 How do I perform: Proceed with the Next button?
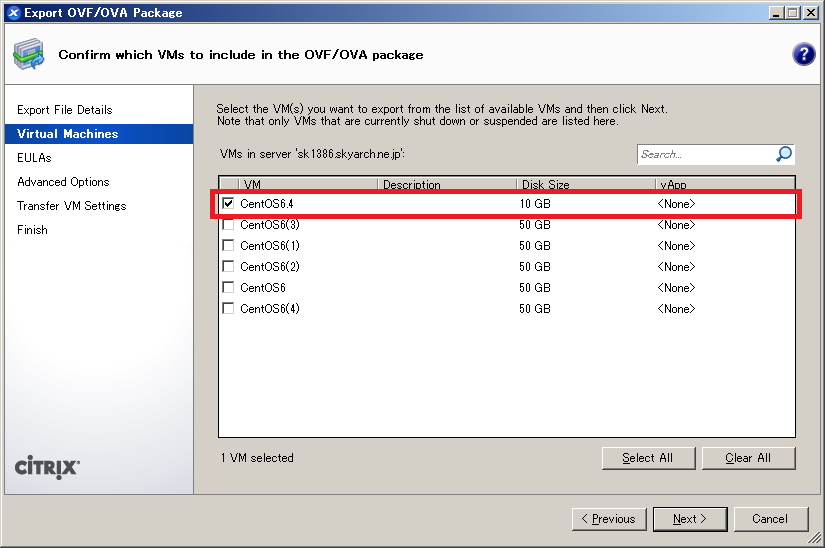[x=690, y=519]
